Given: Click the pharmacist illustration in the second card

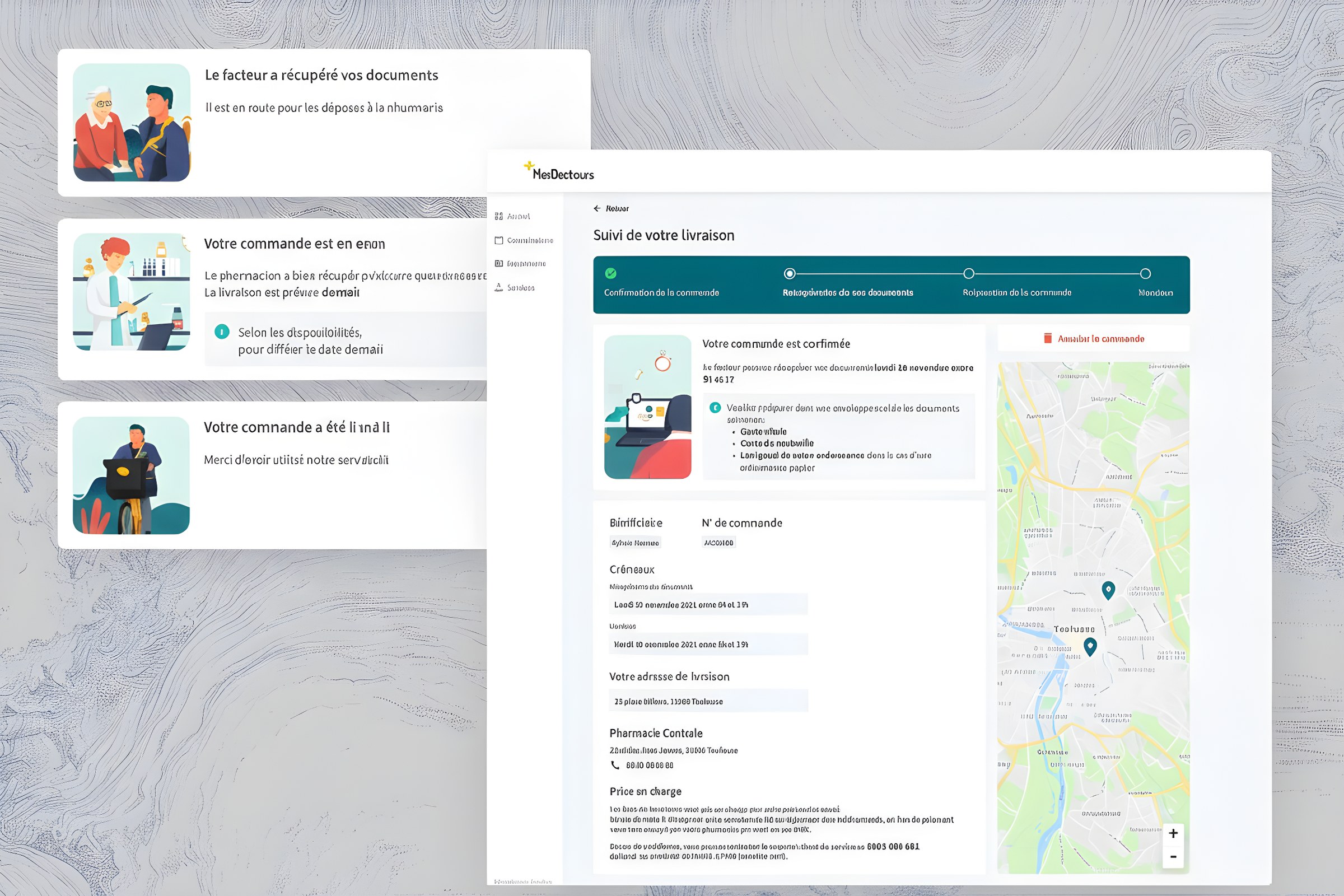Looking at the screenshot, I should point(132,291).
